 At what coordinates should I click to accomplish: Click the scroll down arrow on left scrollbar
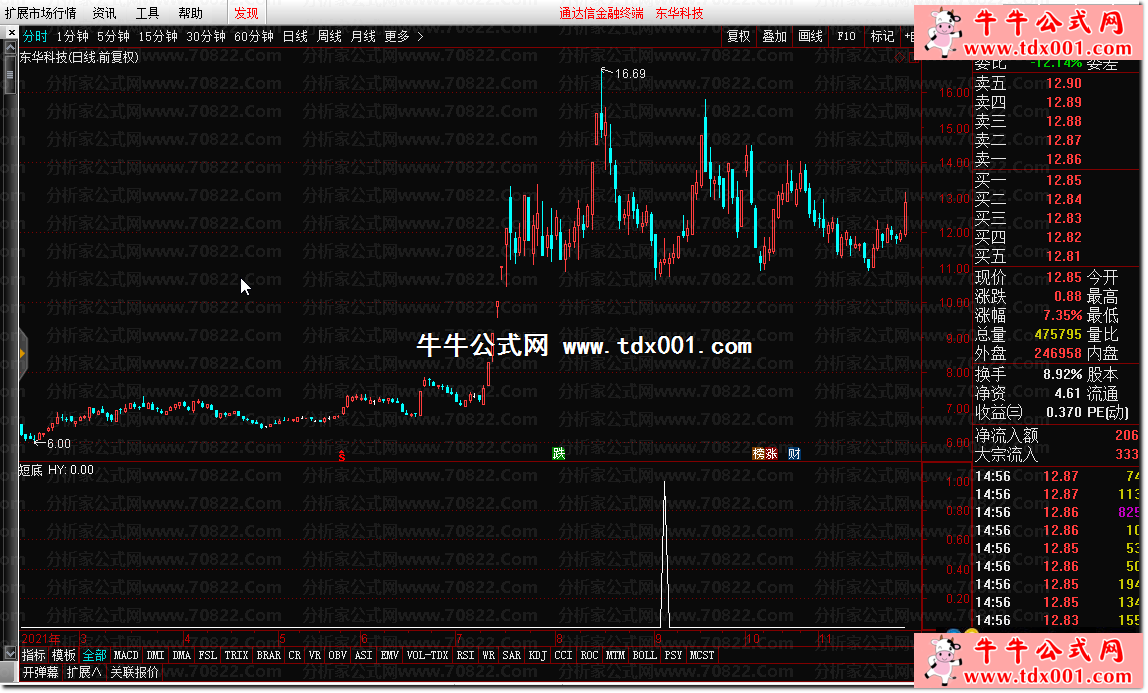(x=10, y=652)
